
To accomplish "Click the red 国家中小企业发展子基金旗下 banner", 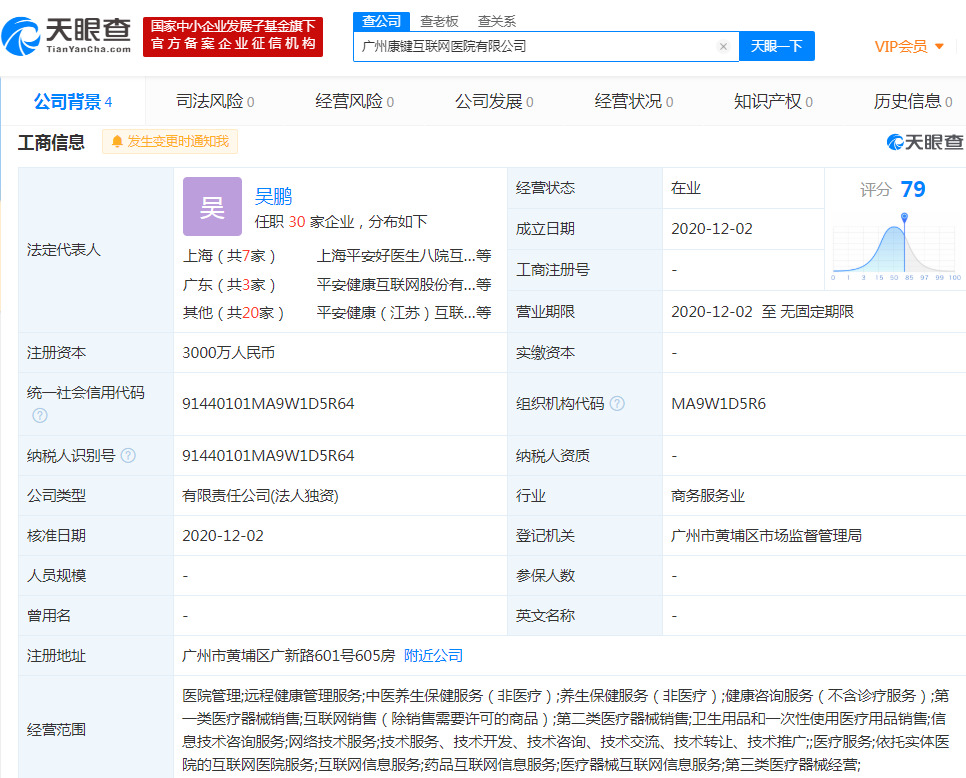I will coord(233,37).
